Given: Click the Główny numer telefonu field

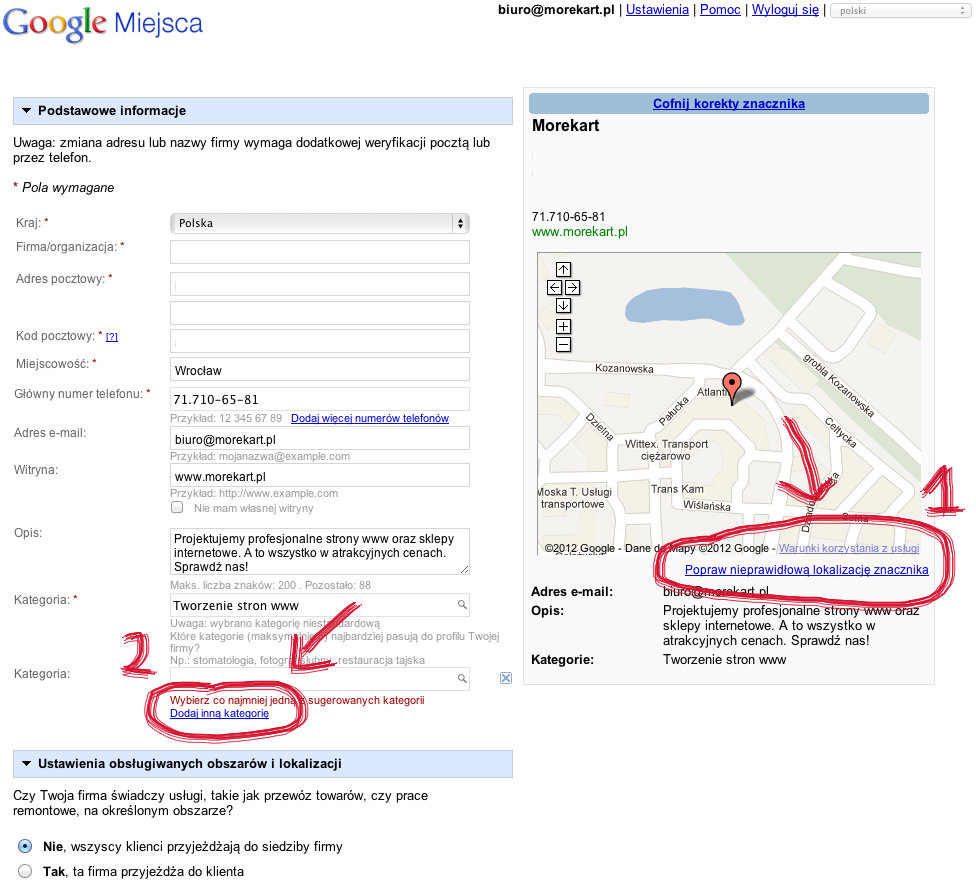Looking at the screenshot, I should [320, 399].
